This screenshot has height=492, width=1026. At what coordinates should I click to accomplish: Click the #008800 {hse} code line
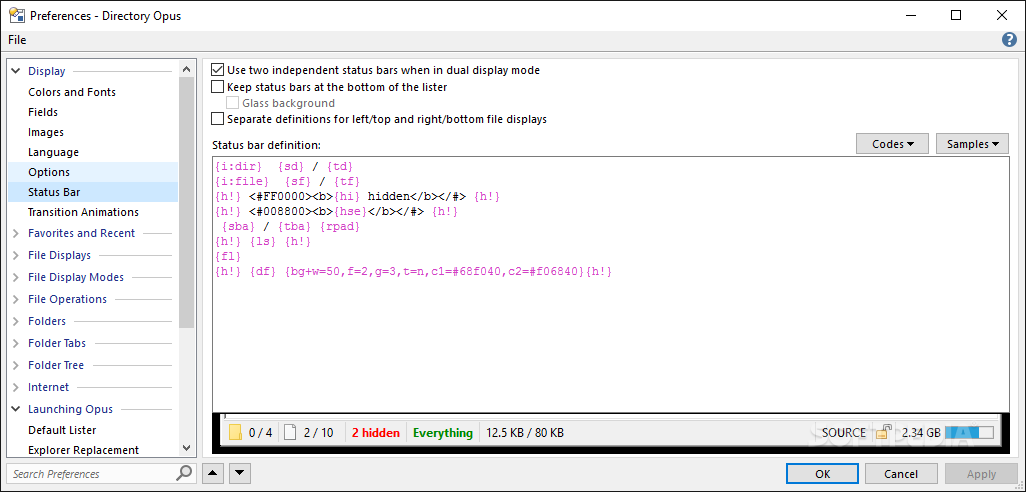(336, 211)
